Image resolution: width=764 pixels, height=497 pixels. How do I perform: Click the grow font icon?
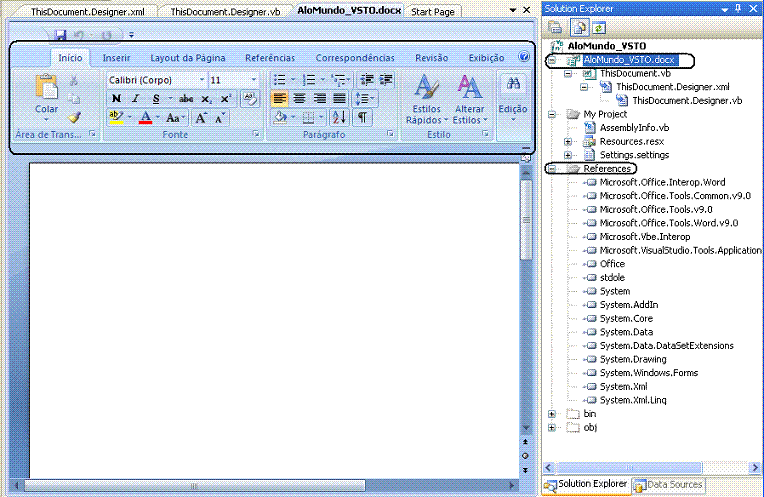201,117
